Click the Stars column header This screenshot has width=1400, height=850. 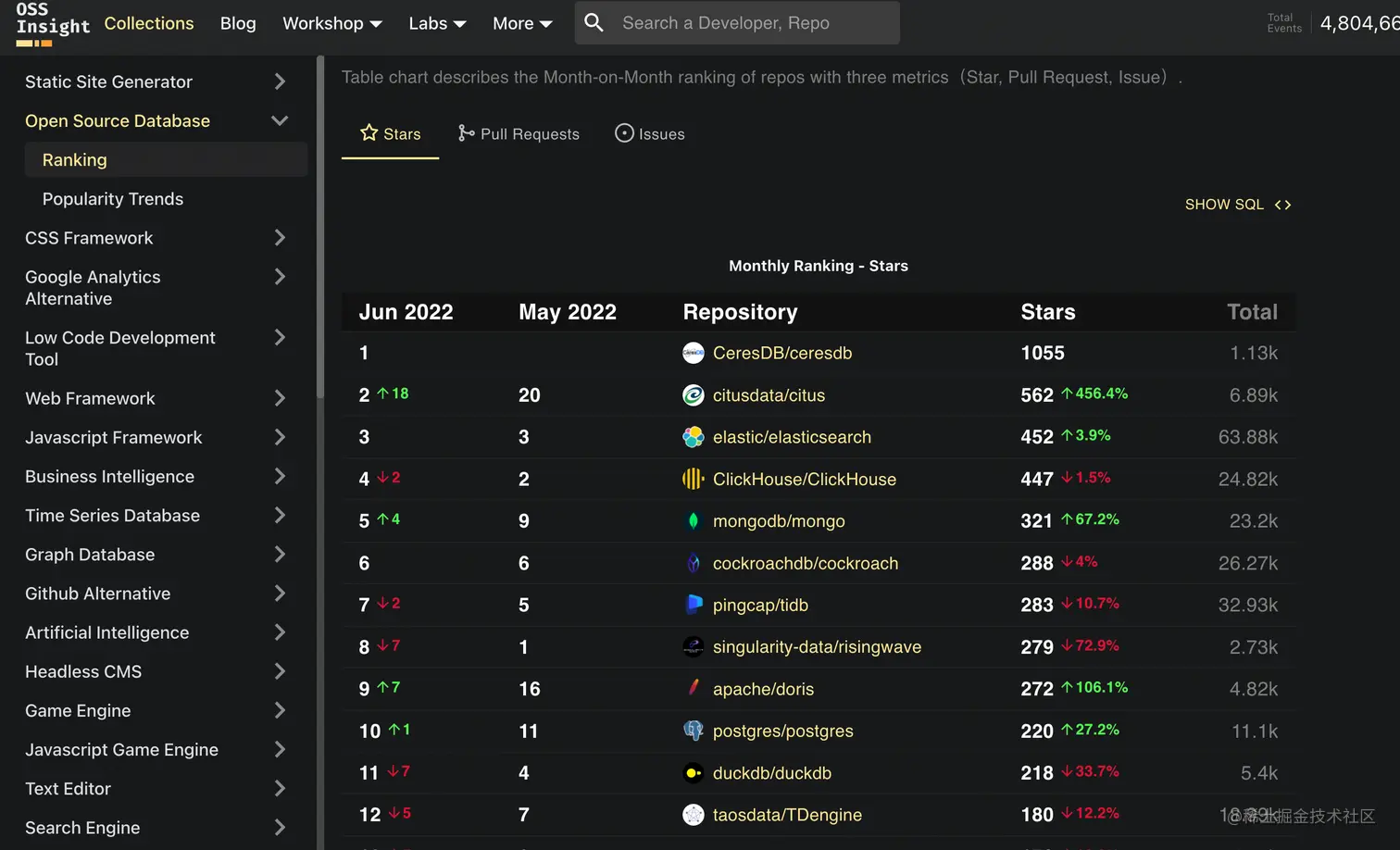[1048, 312]
